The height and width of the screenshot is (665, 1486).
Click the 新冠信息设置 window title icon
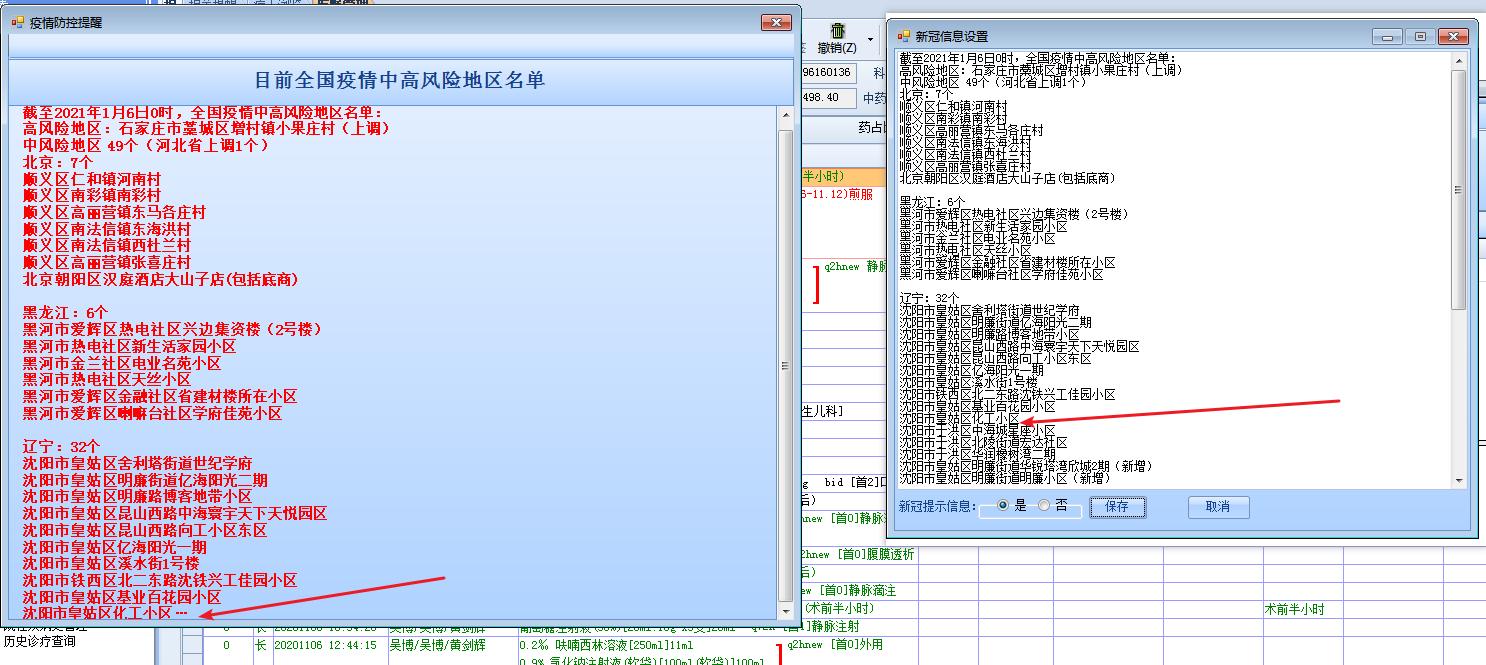pos(904,36)
